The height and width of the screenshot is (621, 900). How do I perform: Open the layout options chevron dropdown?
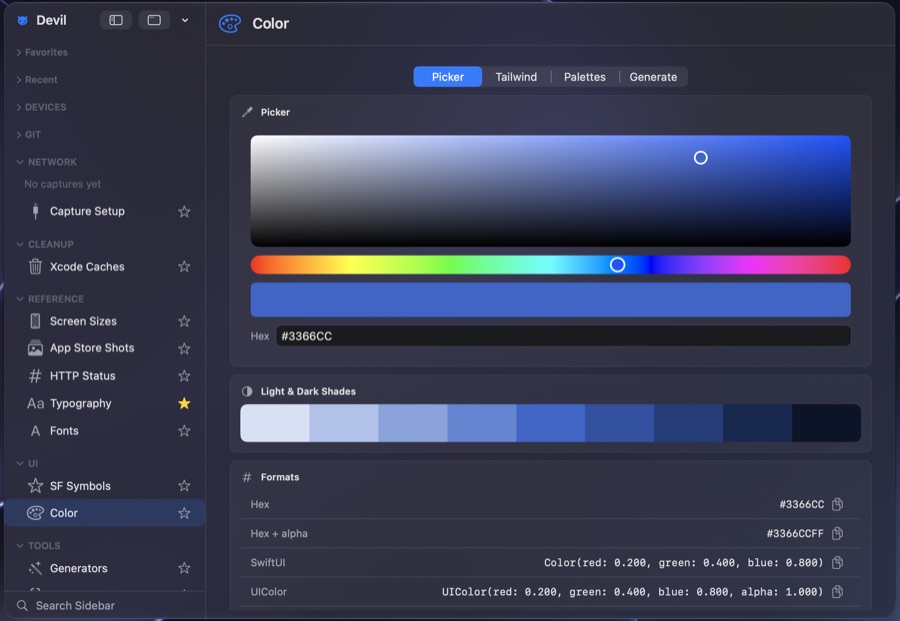(x=185, y=20)
